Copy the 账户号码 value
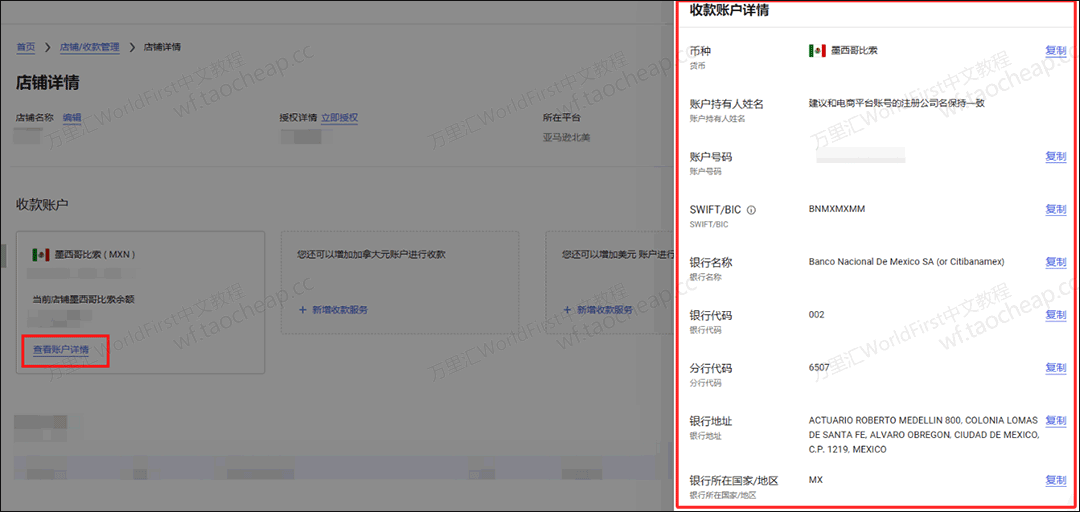This screenshot has width=1080, height=512. (1056, 156)
